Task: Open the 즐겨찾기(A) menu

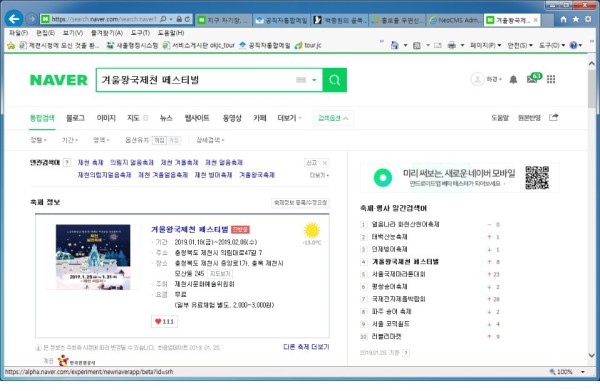Action: click(x=107, y=33)
